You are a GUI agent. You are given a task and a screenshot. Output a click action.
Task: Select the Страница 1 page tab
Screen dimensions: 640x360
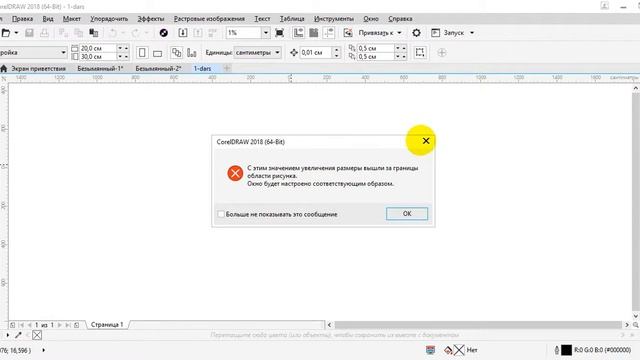(x=107, y=324)
